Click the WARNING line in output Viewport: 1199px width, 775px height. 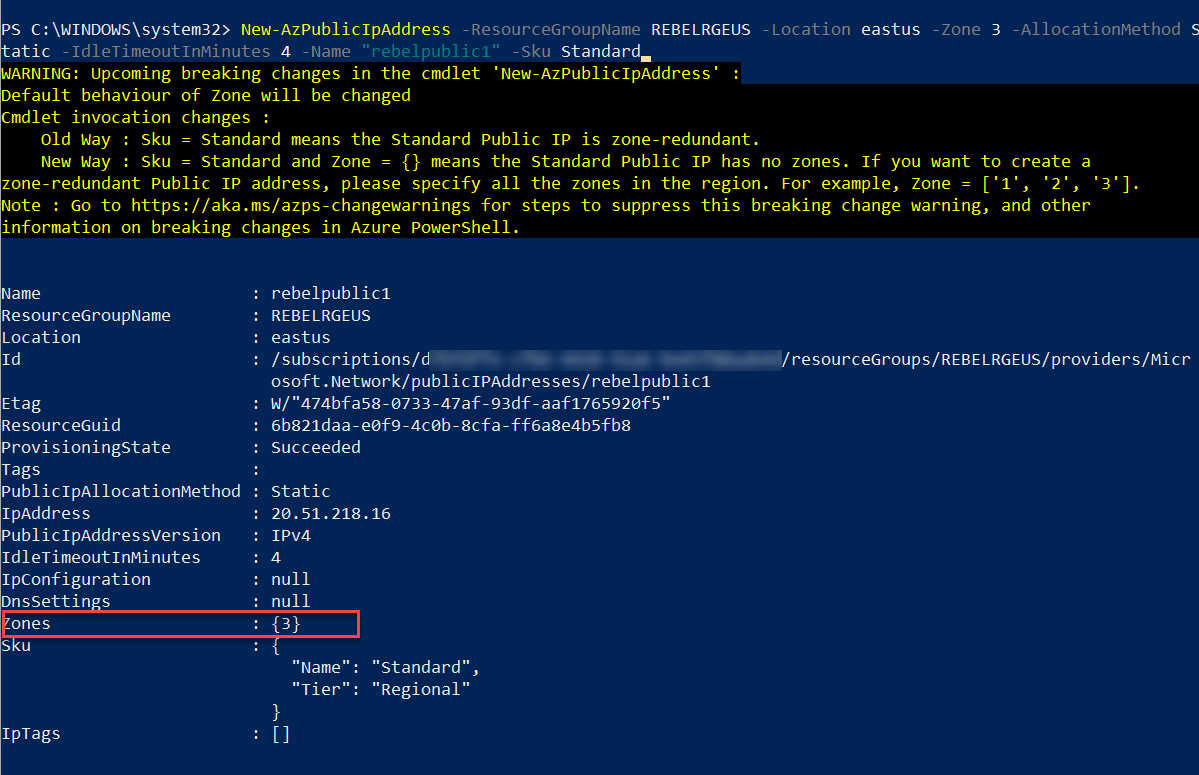click(x=371, y=74)
